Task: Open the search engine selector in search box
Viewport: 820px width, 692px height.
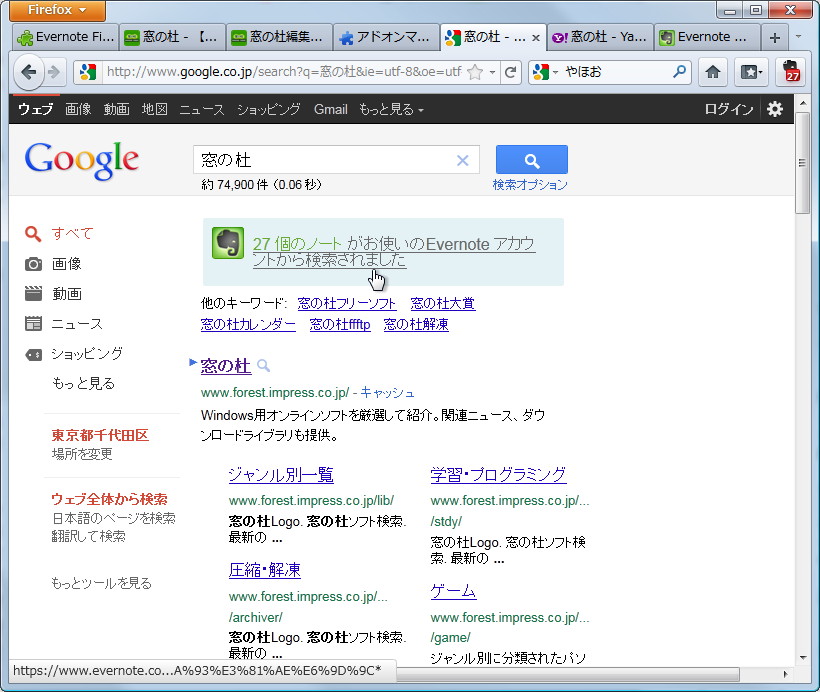Action: [x=542, y=72]
